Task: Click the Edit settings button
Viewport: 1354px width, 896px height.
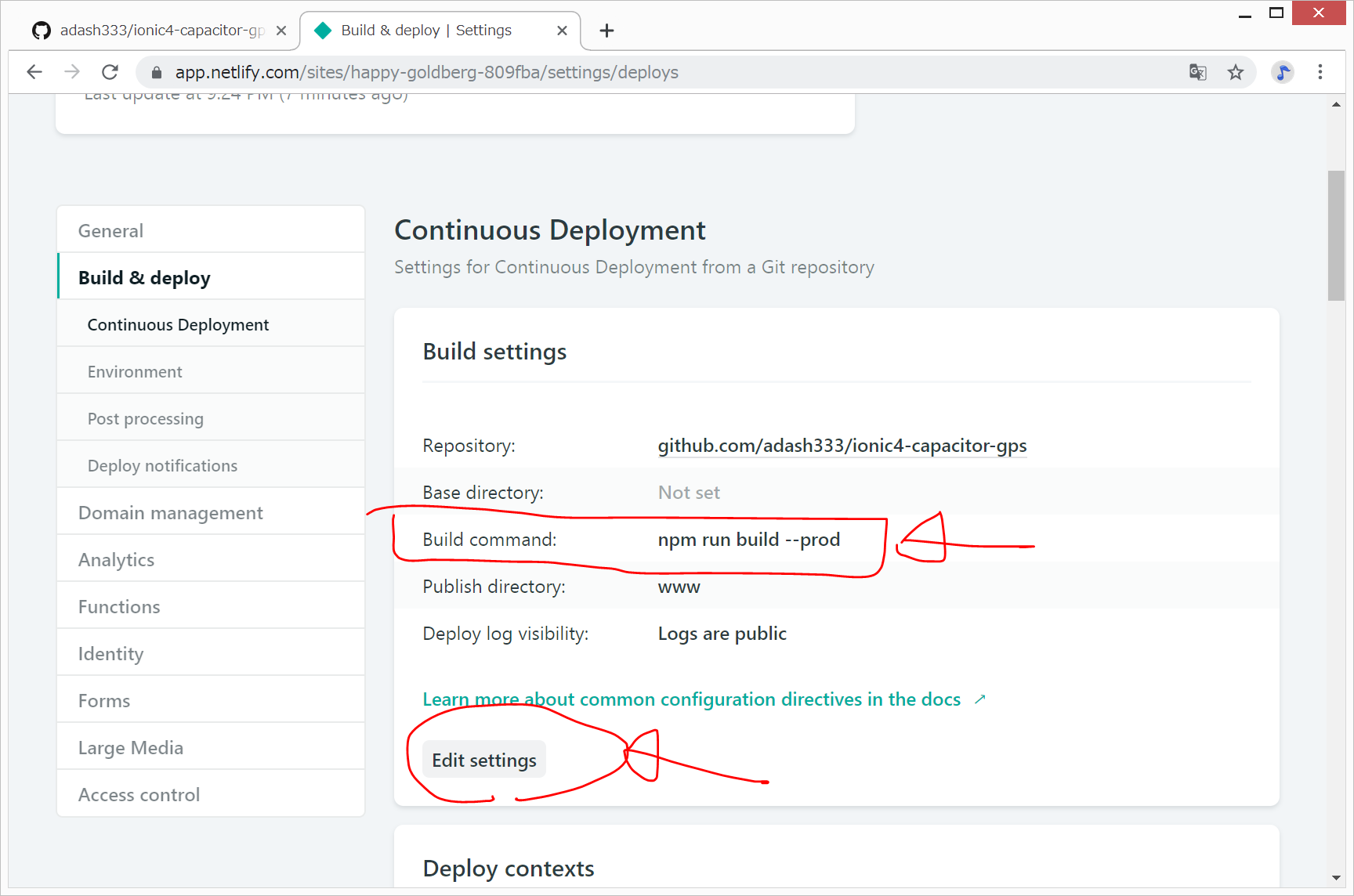Action: click(484, 761)
